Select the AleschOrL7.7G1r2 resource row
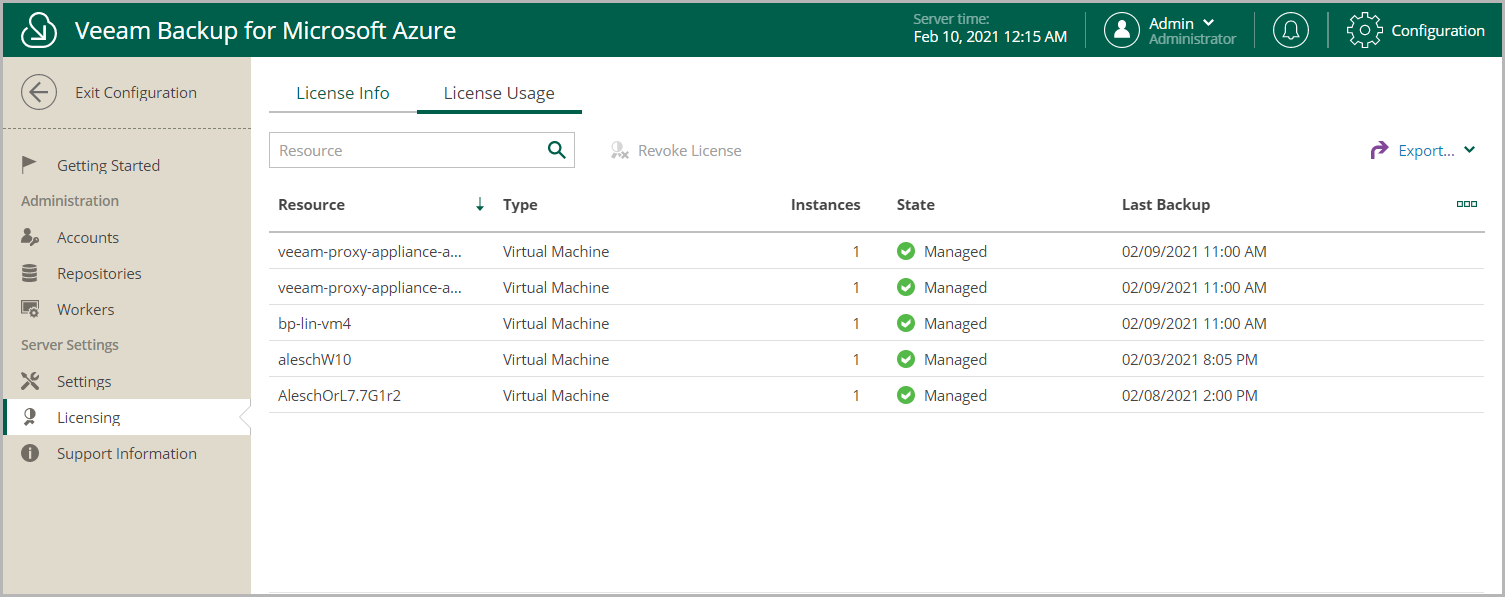Image resolution: width=1505 pixels, height=597 pixels. click(x=876, y=395)
